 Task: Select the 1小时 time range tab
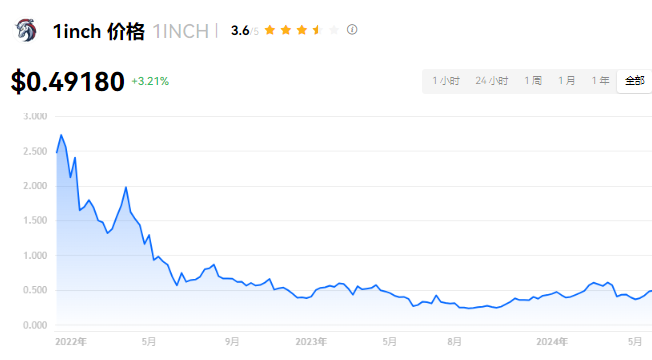[x=446, y=81]
